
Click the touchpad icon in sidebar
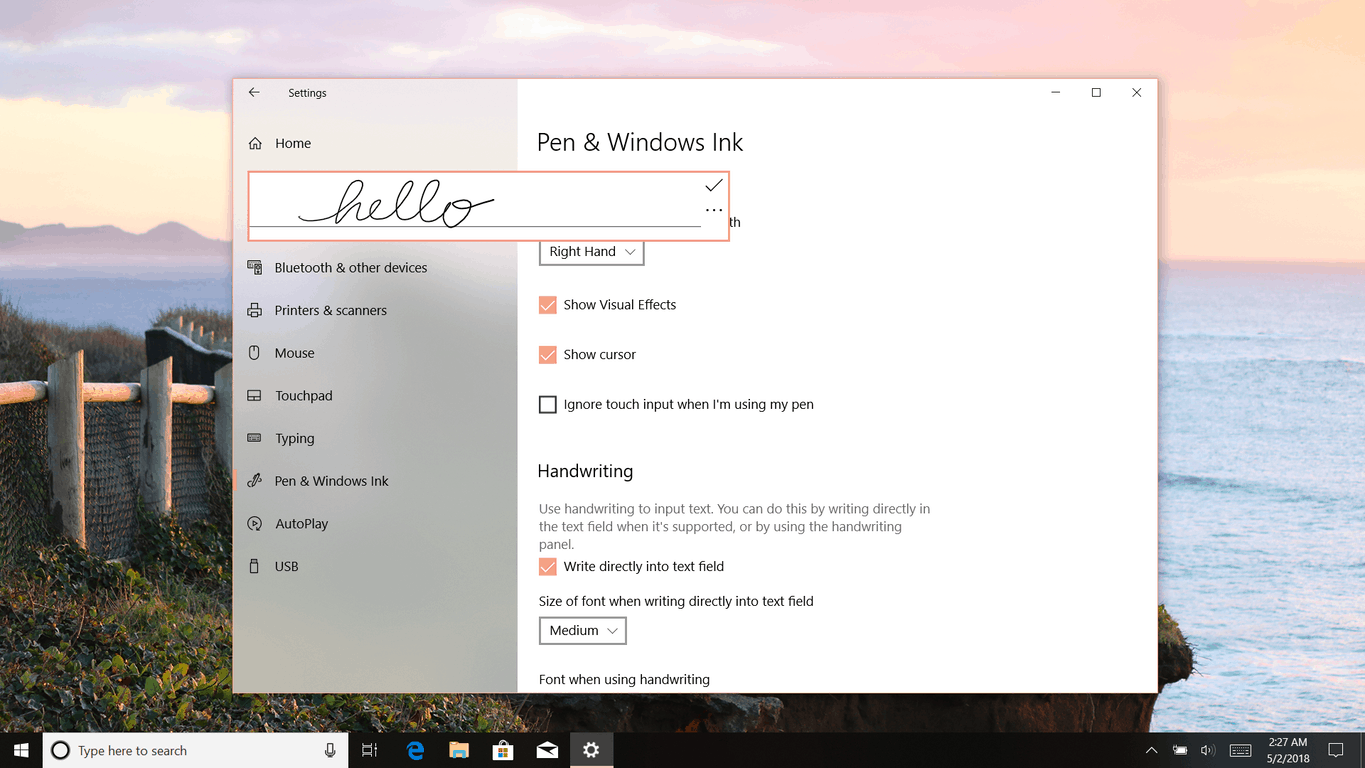coord(255,396)
